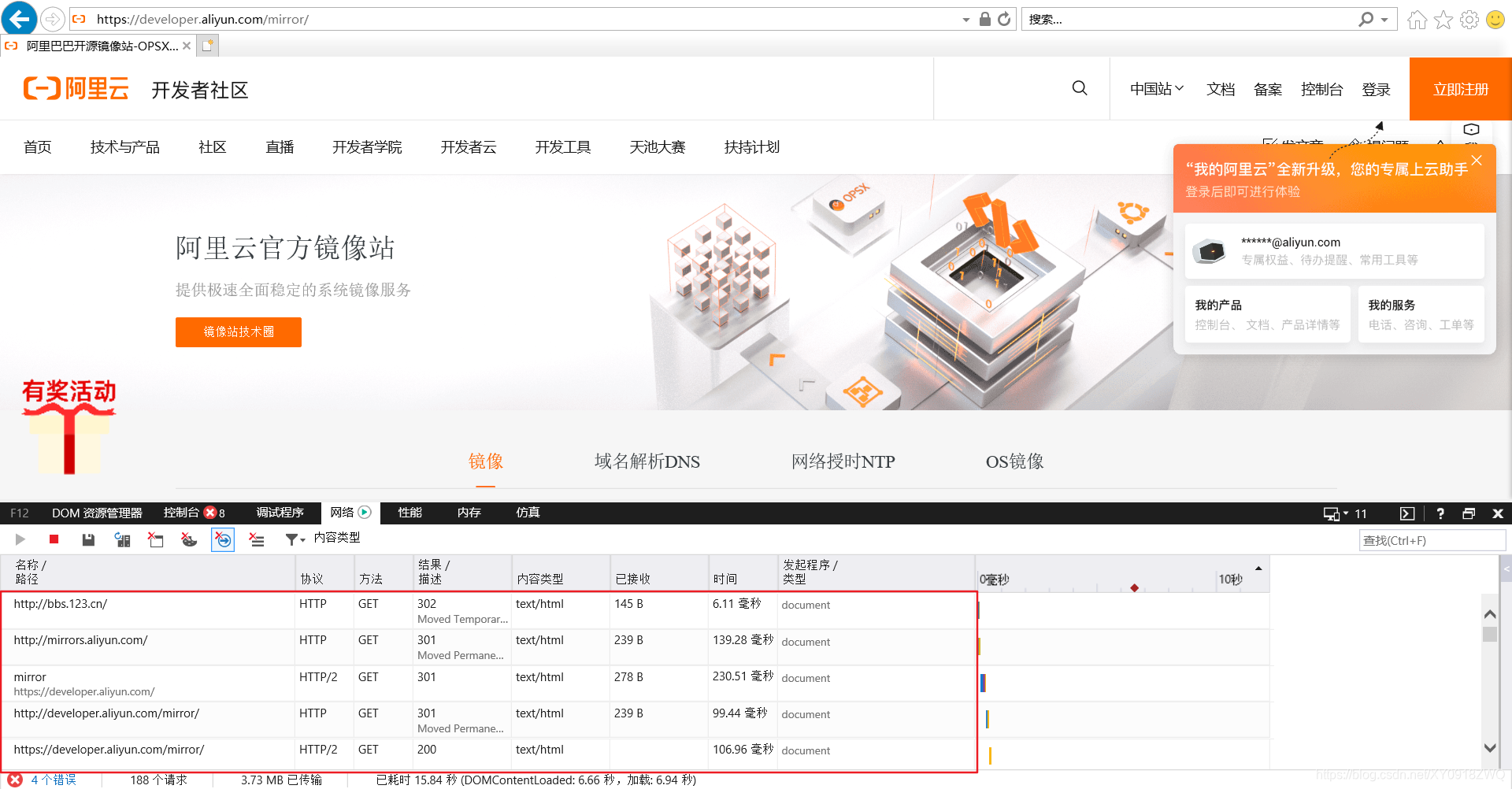This screenshot has width=1512, height=789.
Task: Sort by the 时间 column header
Action: (x=742, y=572)
